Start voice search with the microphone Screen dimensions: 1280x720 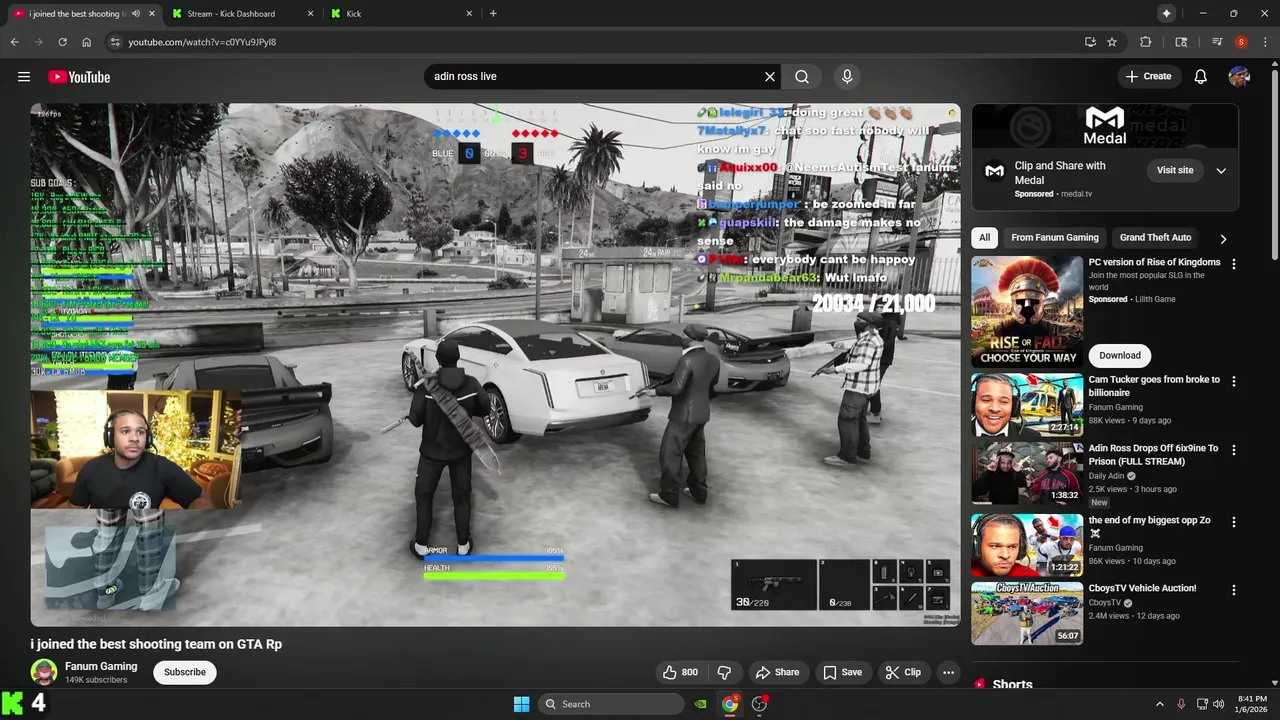point(847,77)
